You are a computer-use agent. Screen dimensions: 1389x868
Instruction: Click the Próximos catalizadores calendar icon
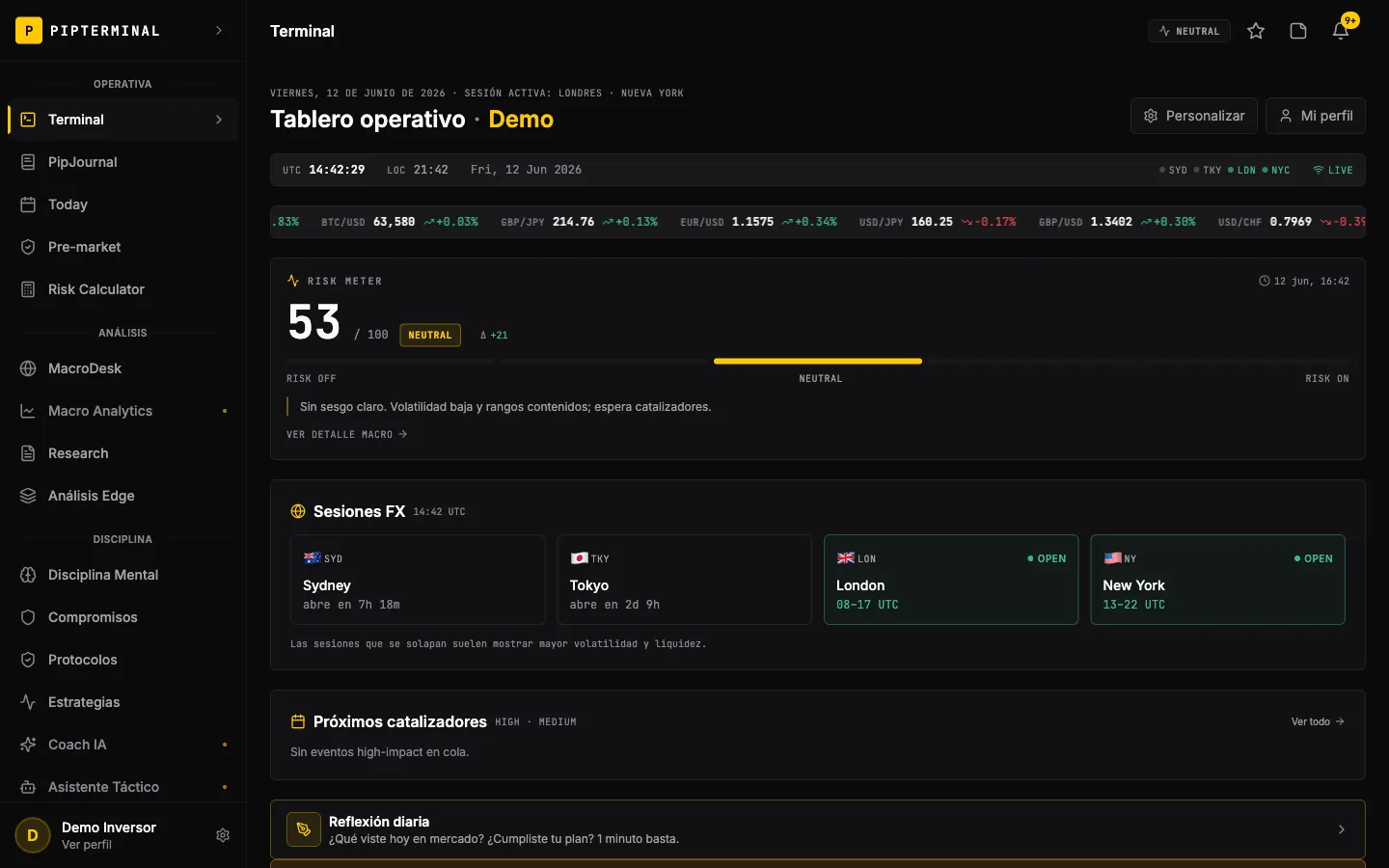[x=298, y=721]
